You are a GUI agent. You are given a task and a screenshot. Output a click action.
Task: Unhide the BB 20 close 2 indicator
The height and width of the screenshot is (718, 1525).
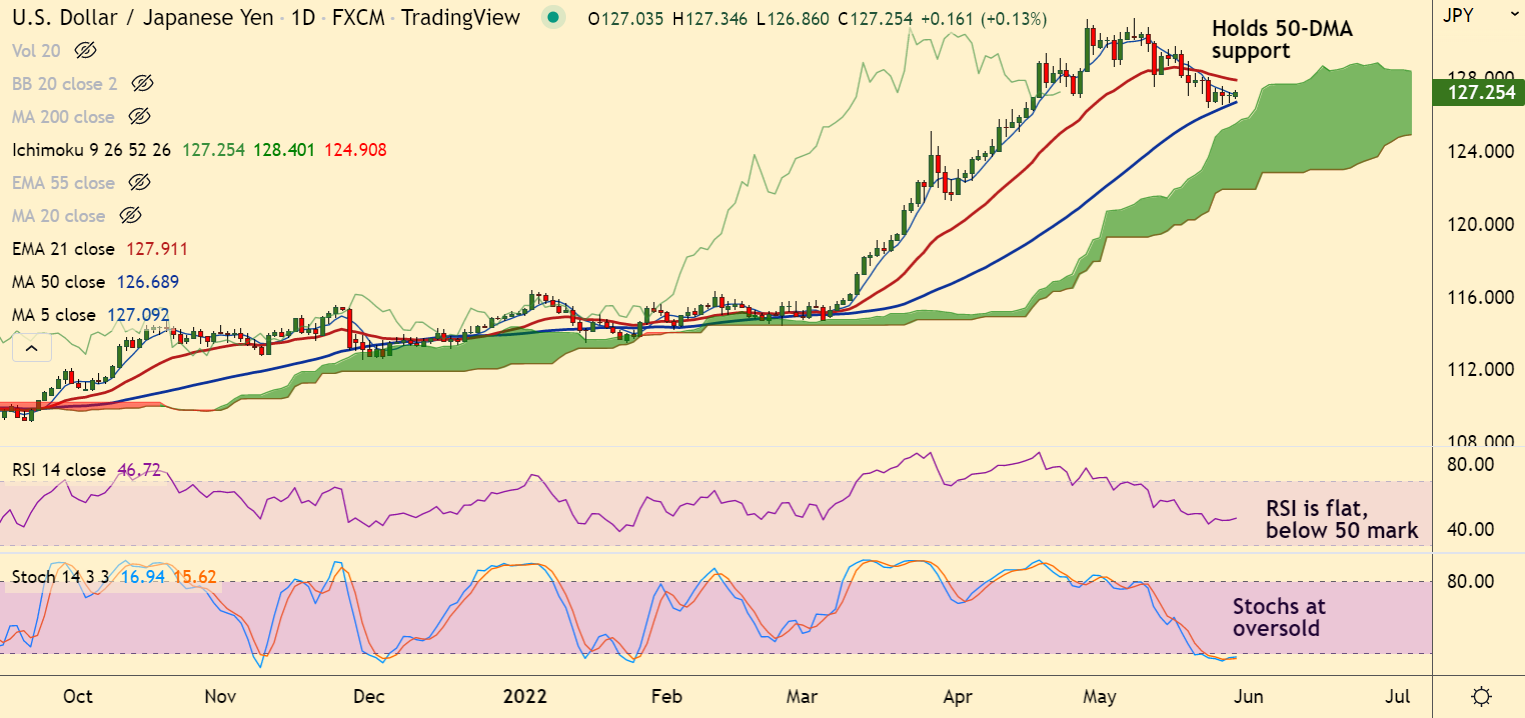[x=143, y=83]
